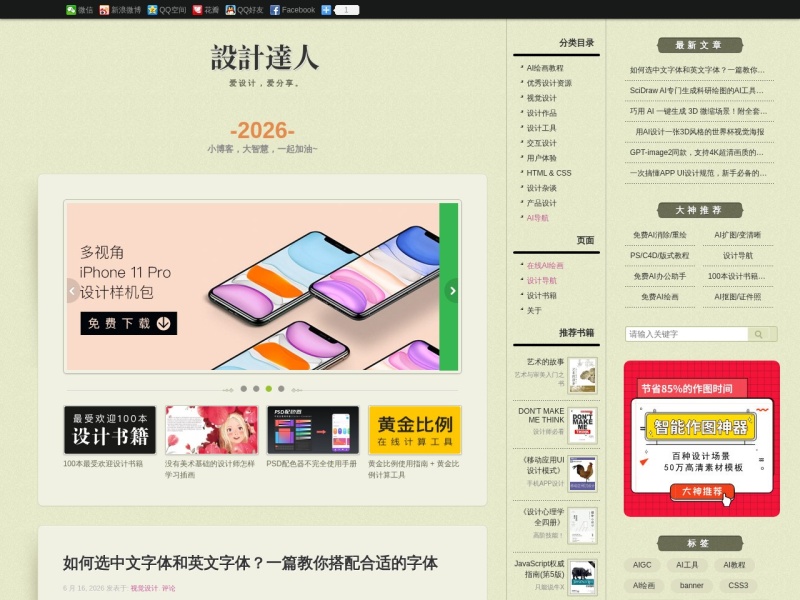The image size is (800, 600).
Task: Open 交互设计 category
Action: coord(541,143)
